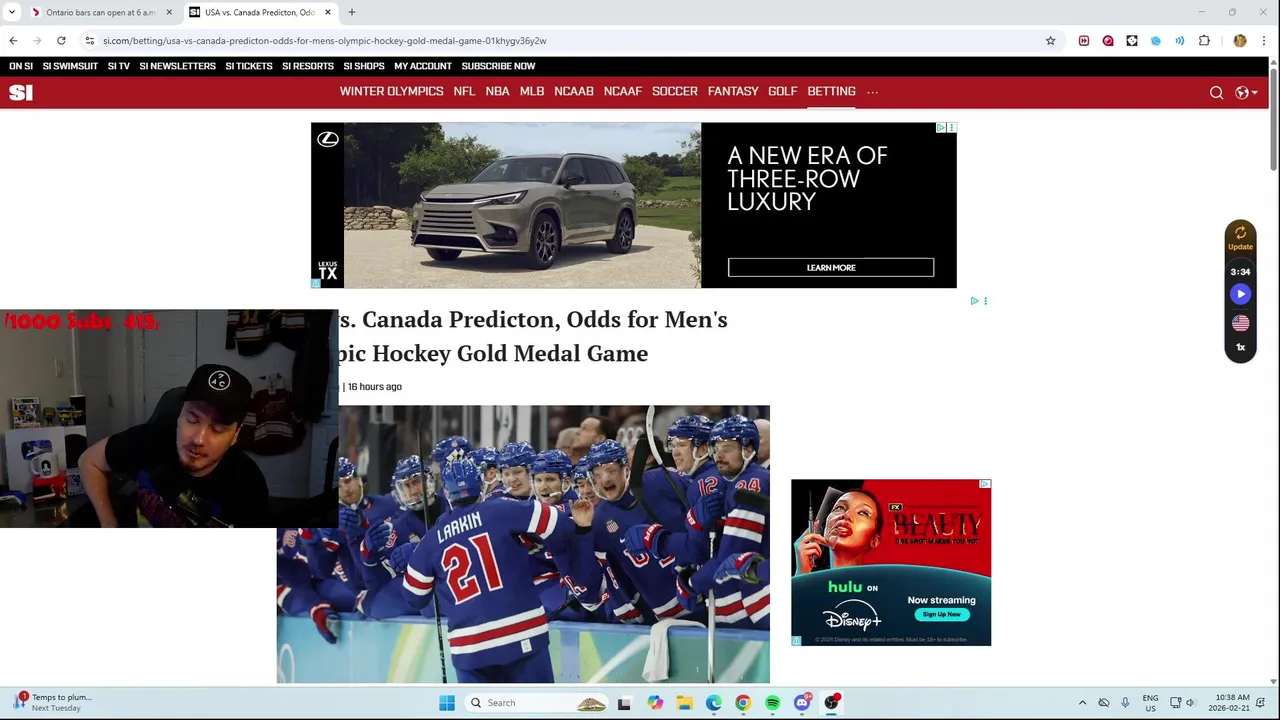
Task: Open the globe edition selector dropdown
Action: tap(1246, 93)
